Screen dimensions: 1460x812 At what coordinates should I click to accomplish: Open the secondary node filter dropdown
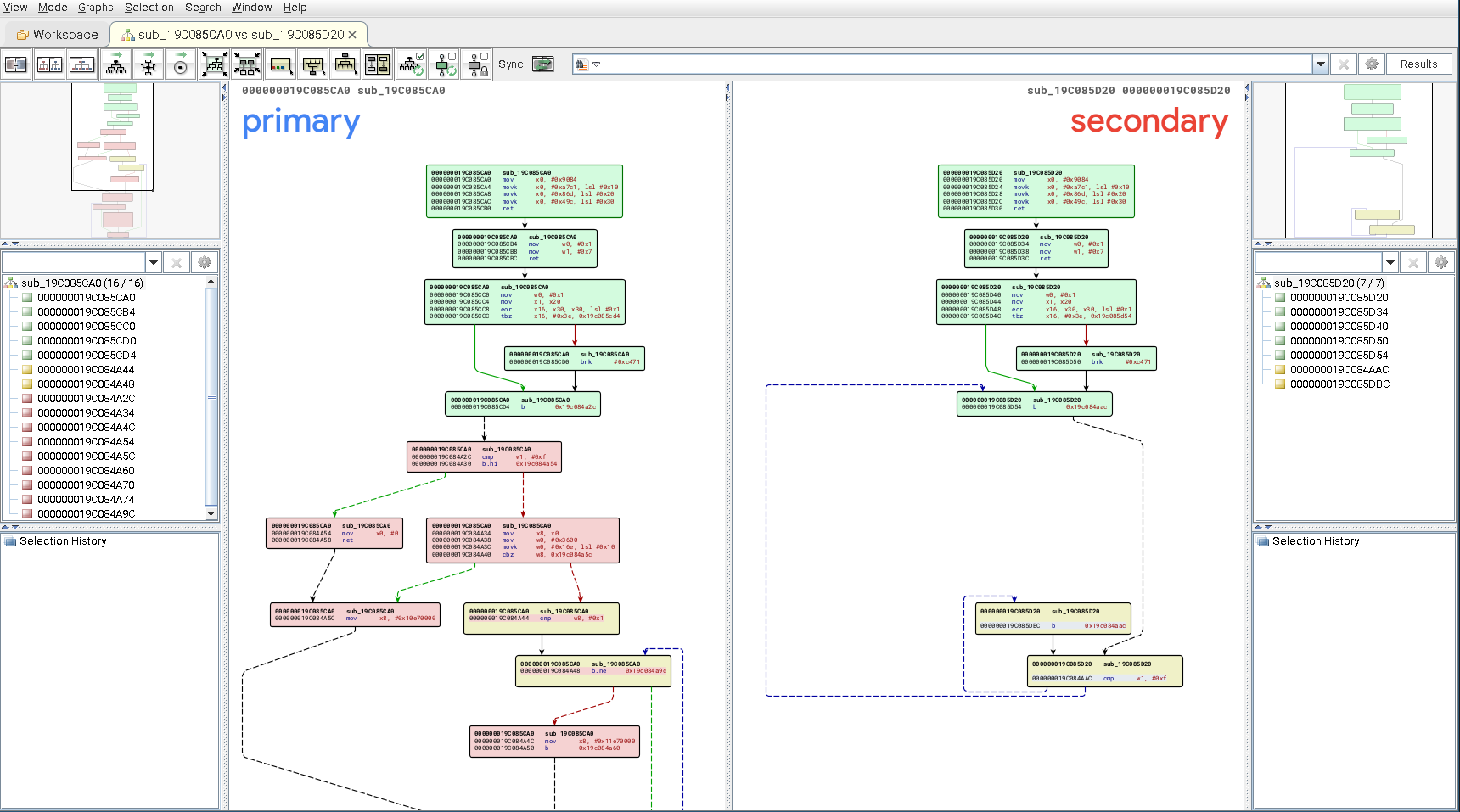click(1390, 262)
